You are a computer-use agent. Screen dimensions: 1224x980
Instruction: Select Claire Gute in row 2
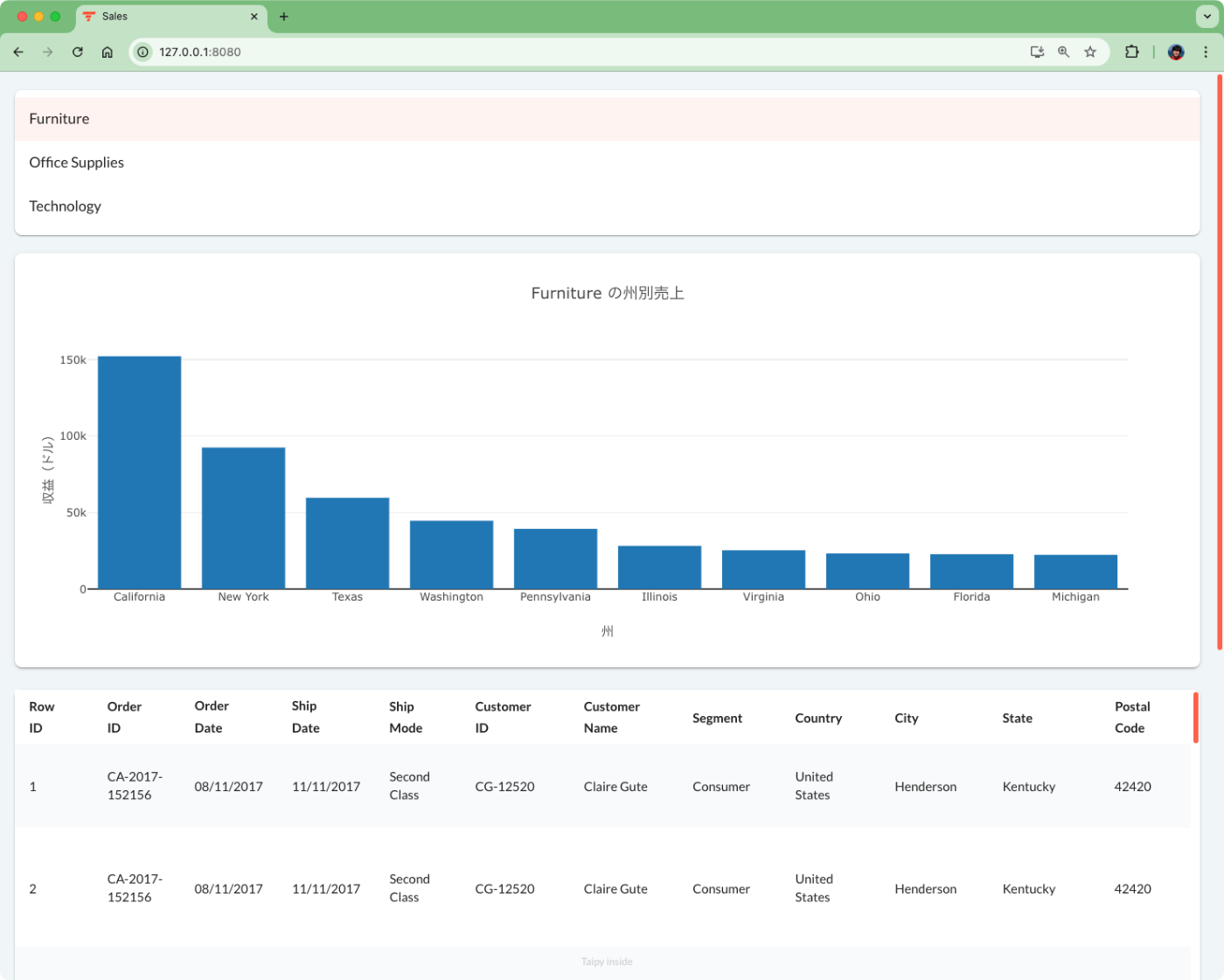615,889
